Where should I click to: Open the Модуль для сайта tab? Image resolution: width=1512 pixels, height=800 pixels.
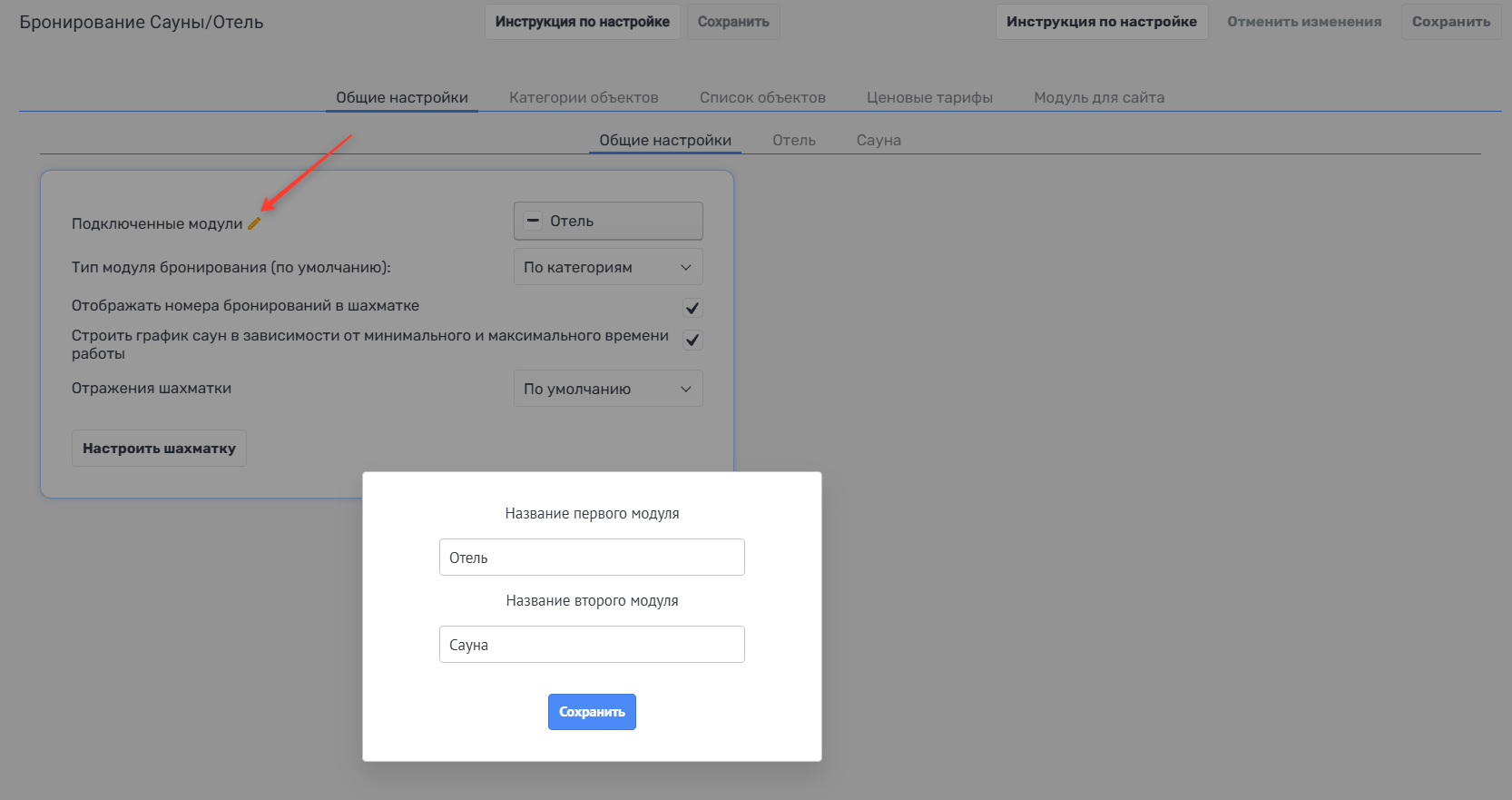point(1099,97)
